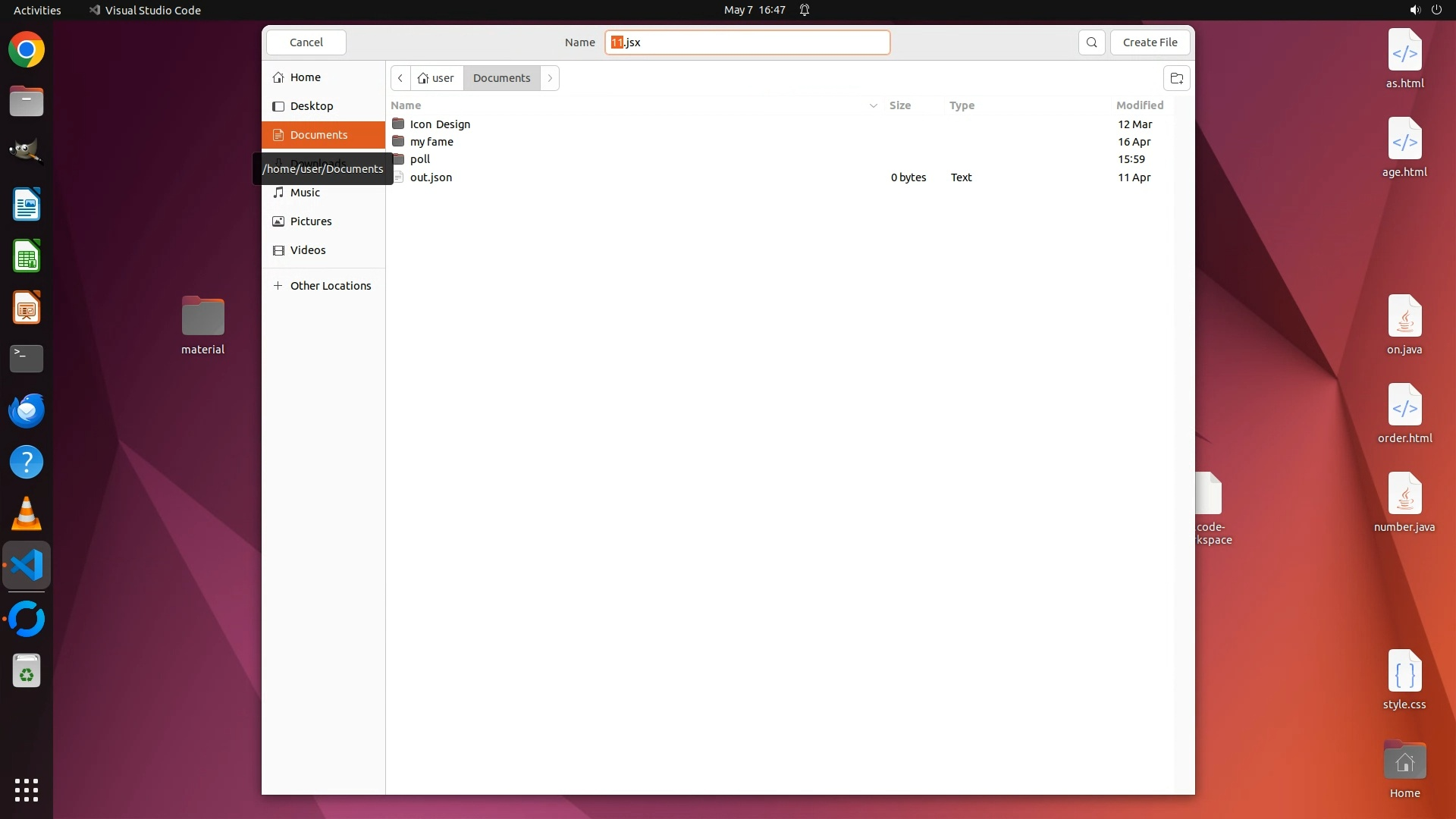
Task: Select Pictures in the sidebar
Action: tap(311, 221)
